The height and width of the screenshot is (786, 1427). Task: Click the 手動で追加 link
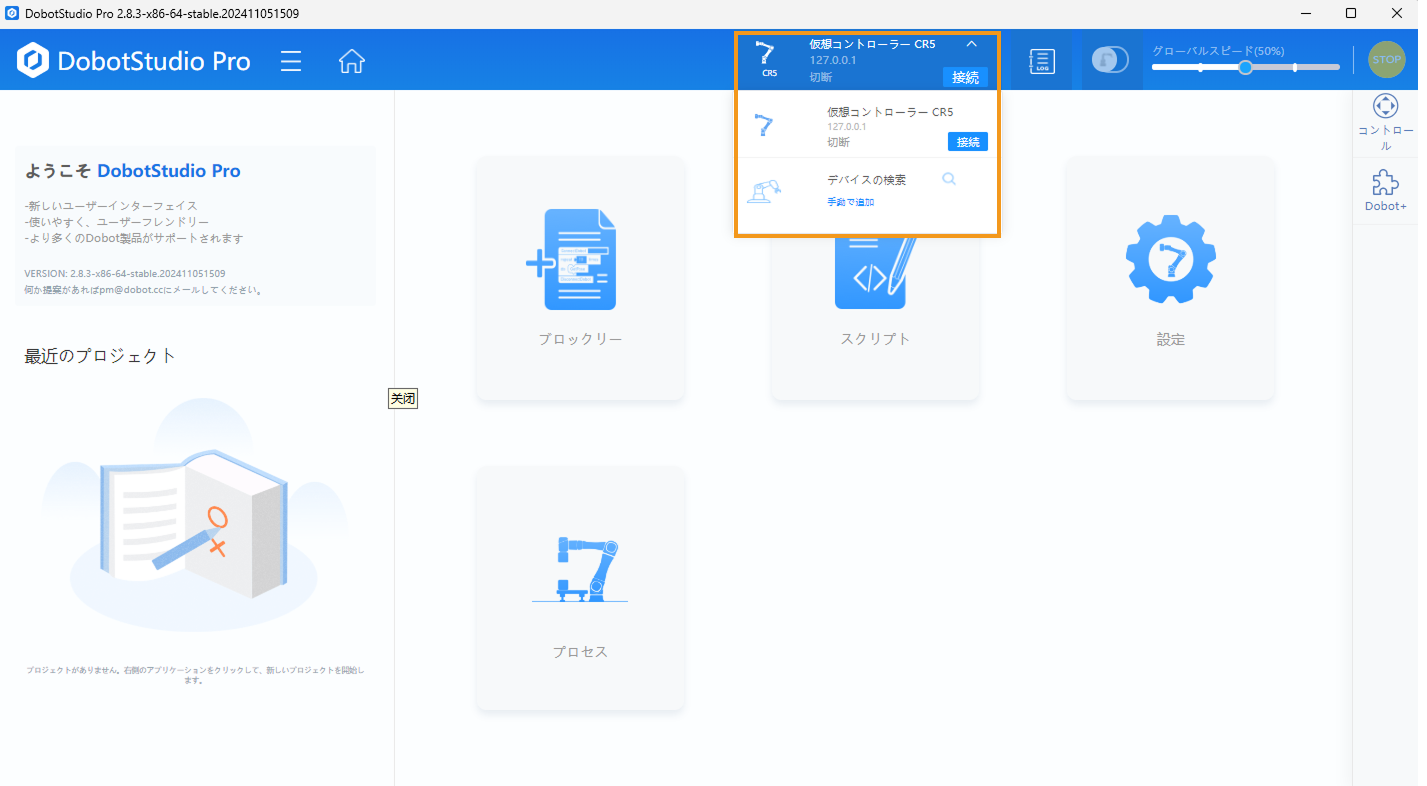click(x=851, y=202)
